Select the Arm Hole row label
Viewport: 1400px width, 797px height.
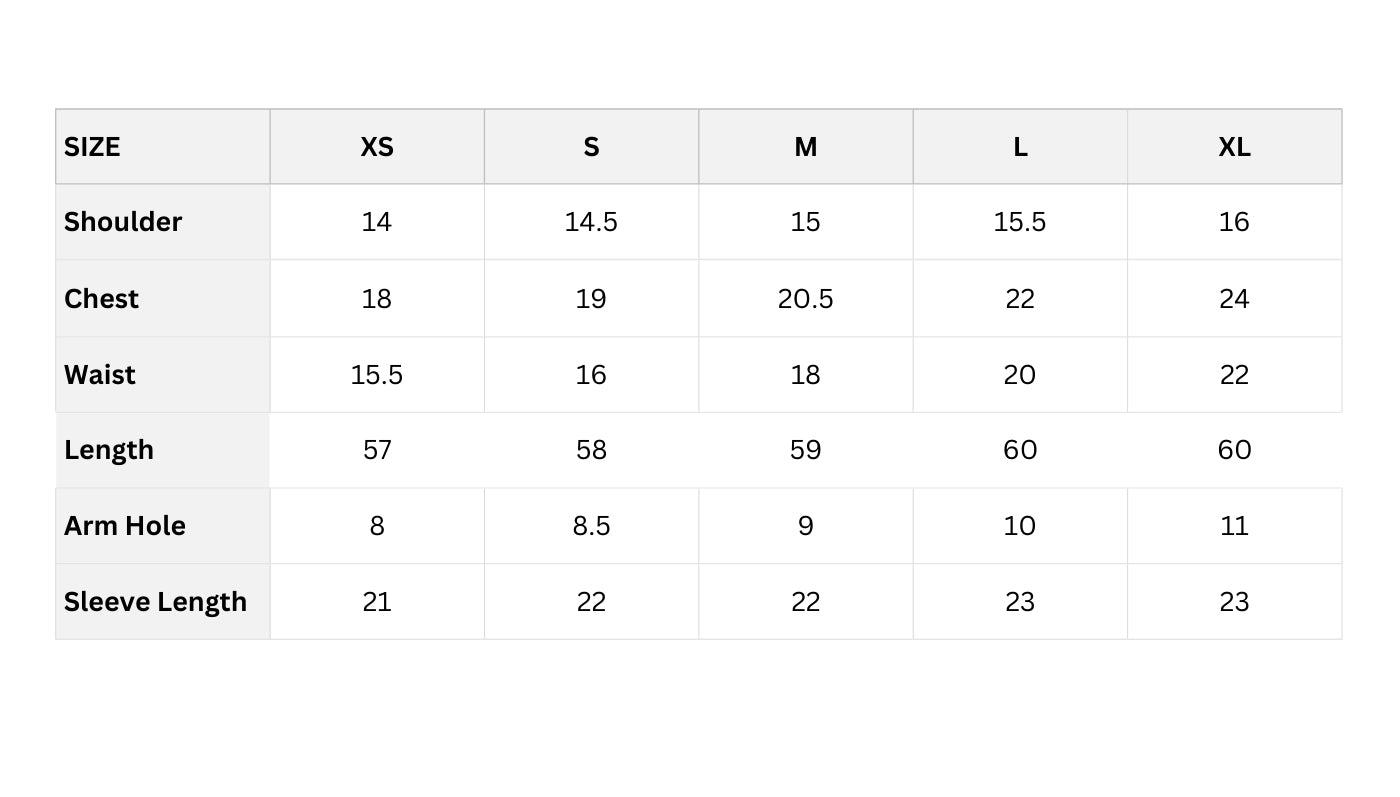pyautogui.click(x=125, y=526)
